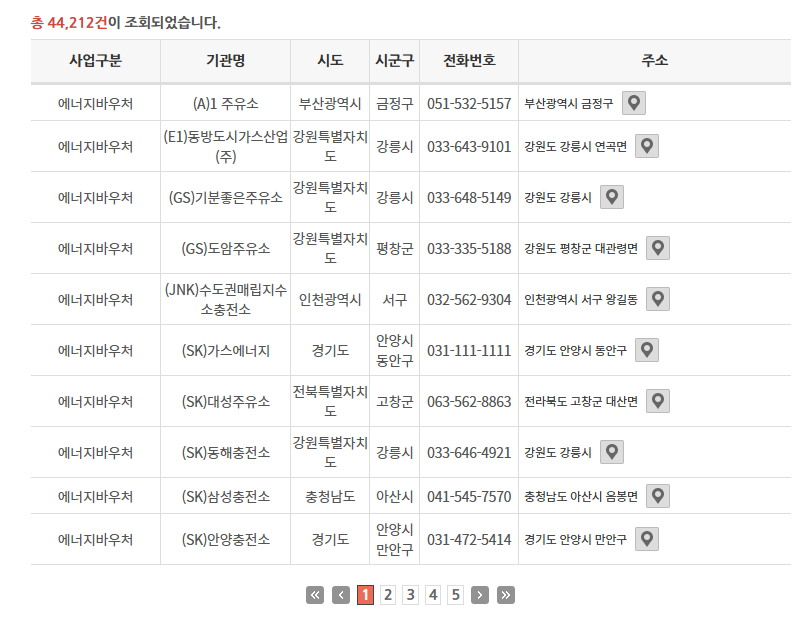Select the (SK)대성주유소 name cell
Image resolution: width=806 pixels, height=628 pixels.
226,401
